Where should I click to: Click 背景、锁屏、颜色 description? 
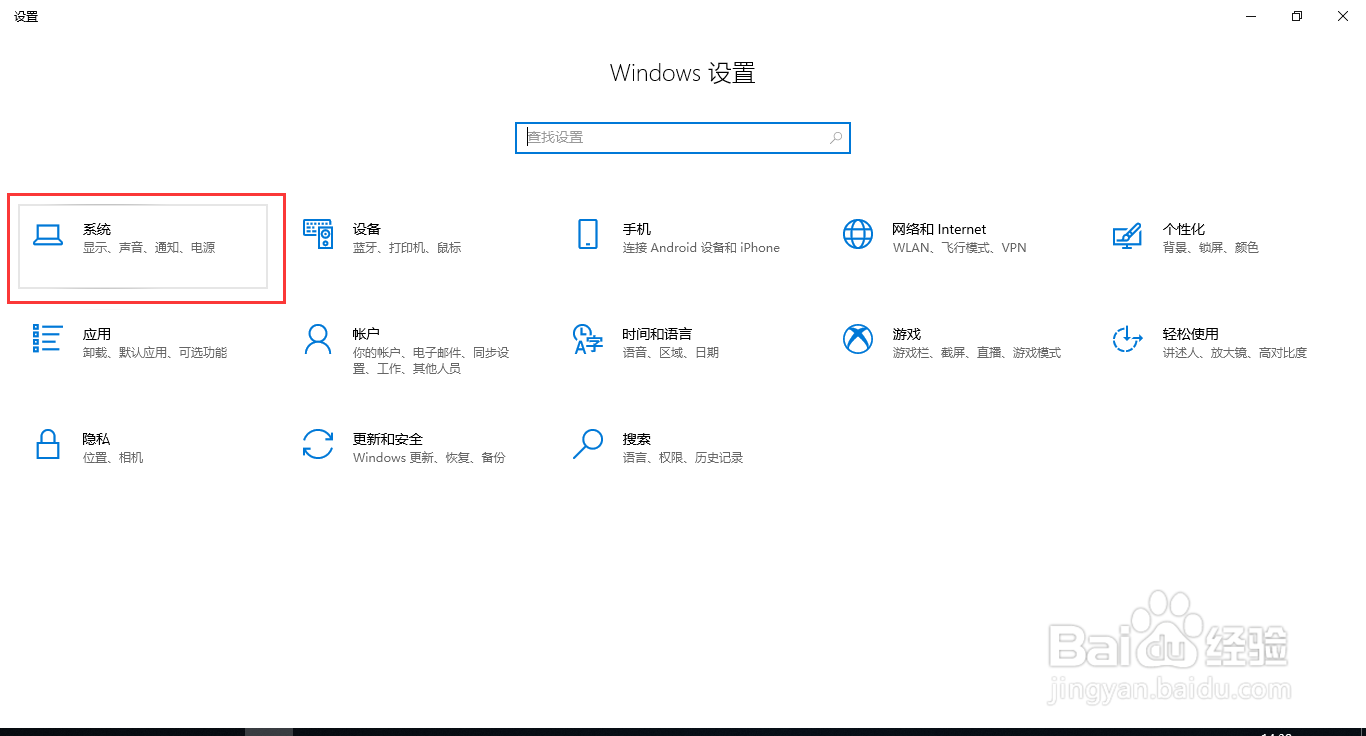pyautogui.click(x=1211, y=248)
